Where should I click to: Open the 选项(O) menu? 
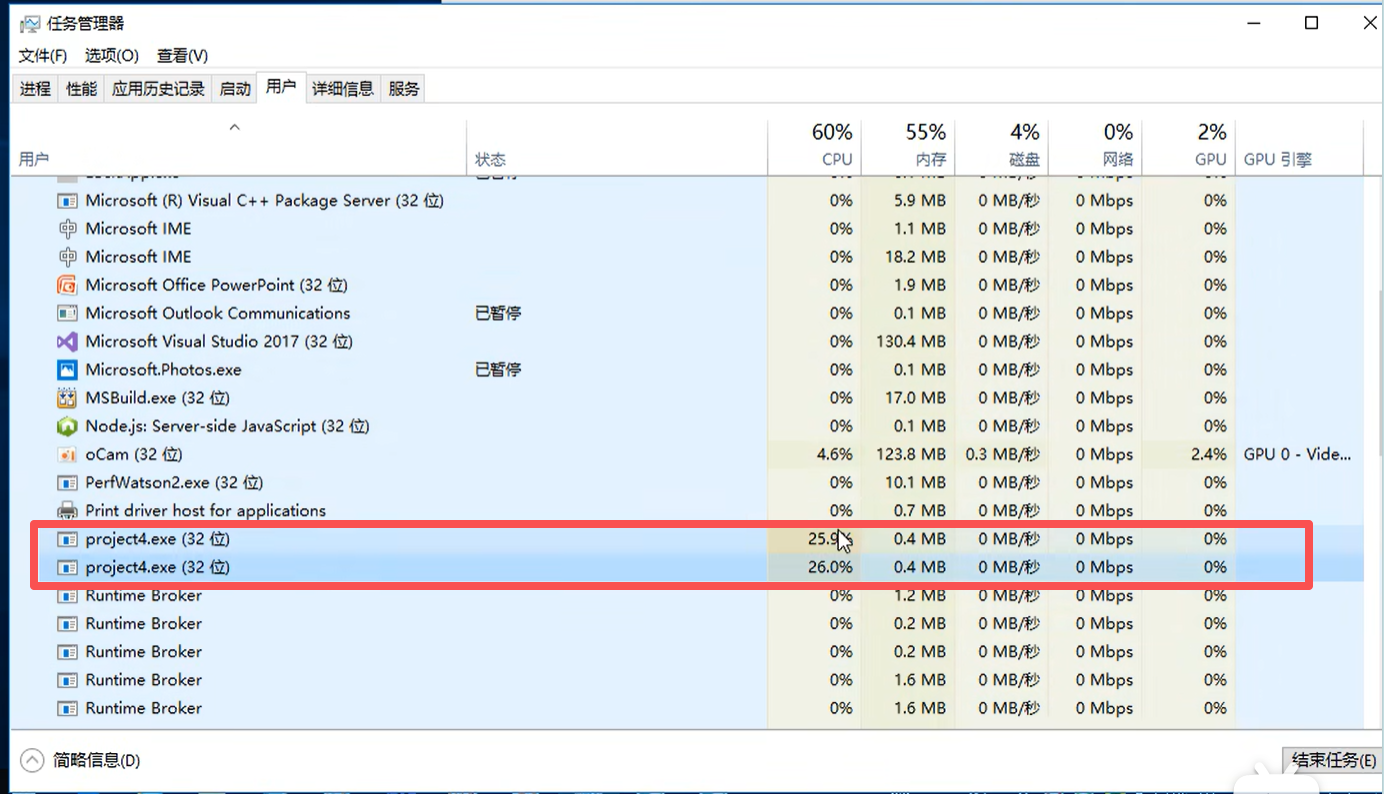[x=112, y=56]
